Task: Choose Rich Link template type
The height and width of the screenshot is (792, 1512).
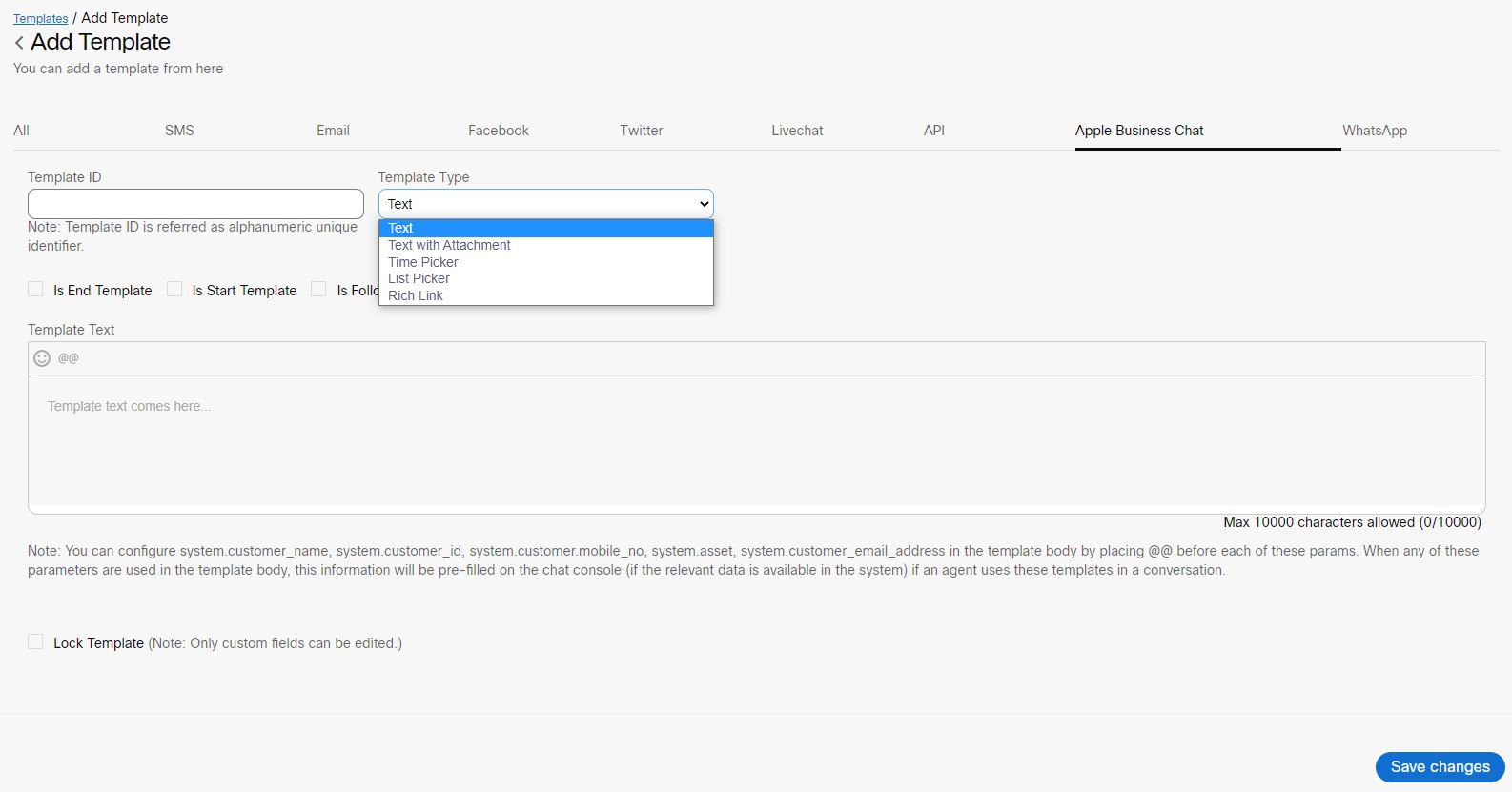Action: pyautogui.click(x=545, y=295)
